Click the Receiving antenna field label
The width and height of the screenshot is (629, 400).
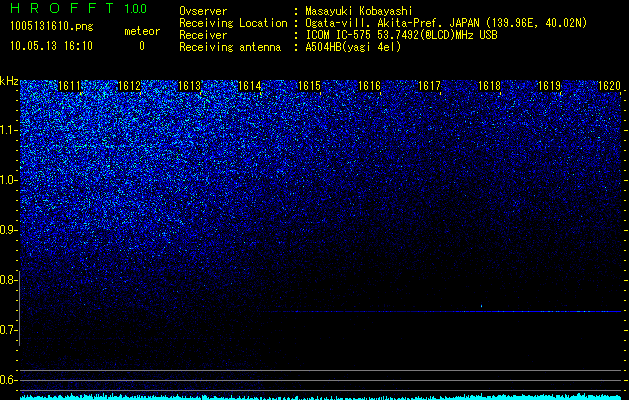(x=230, y=47)
